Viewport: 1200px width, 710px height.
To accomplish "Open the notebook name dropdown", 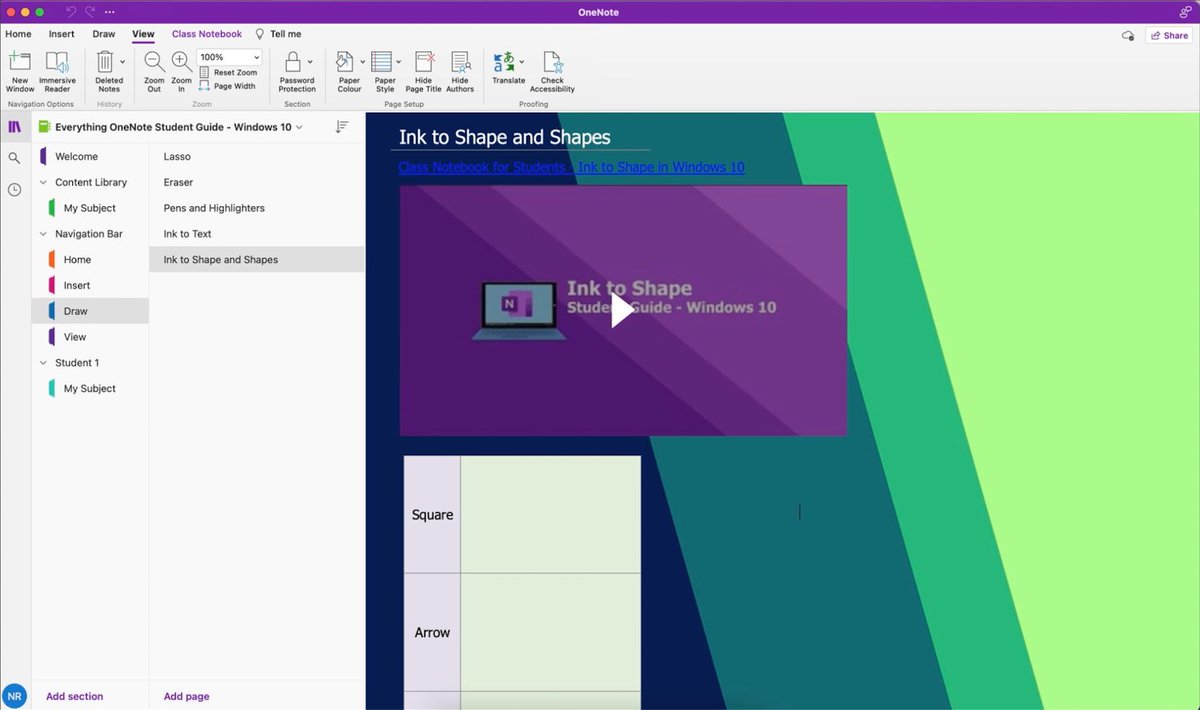I will coord(299,127).
